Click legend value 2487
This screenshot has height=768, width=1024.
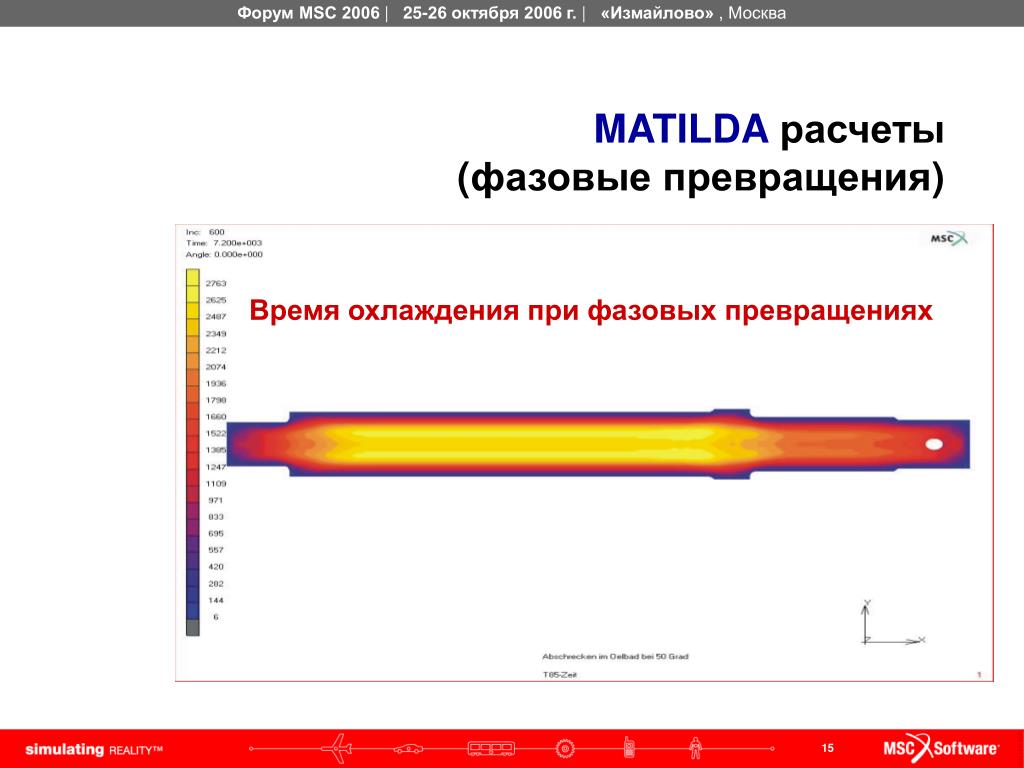(216, 317)
